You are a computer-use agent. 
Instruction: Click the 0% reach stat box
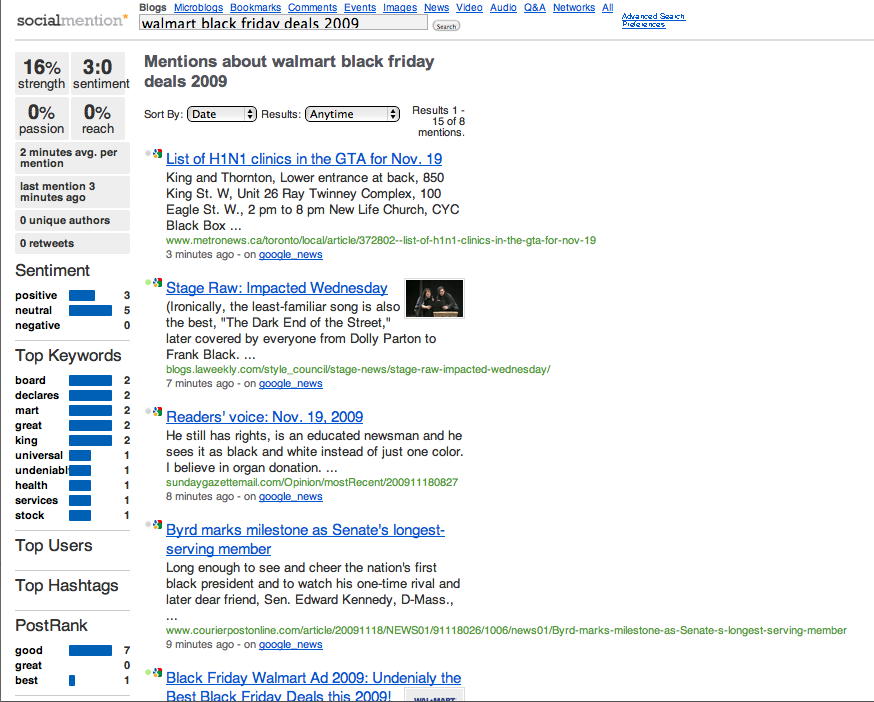point(98,119)
